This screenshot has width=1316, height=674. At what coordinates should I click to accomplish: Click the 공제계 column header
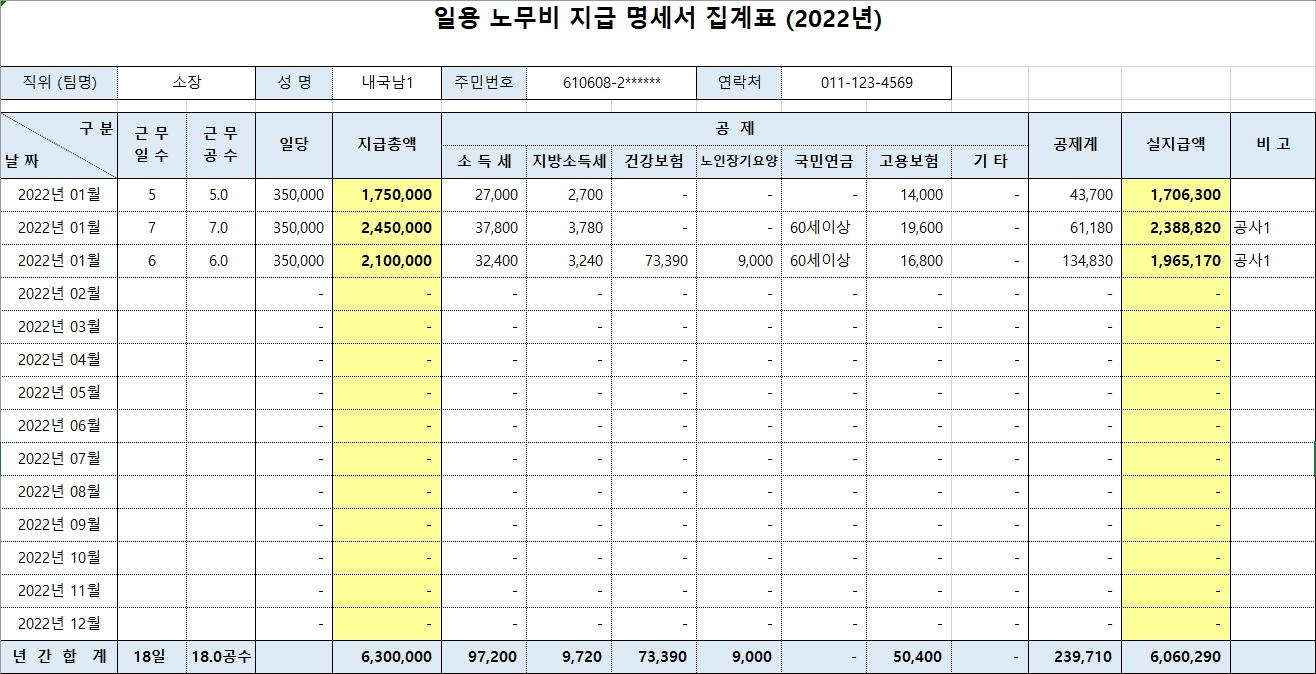pos(1075,145)
